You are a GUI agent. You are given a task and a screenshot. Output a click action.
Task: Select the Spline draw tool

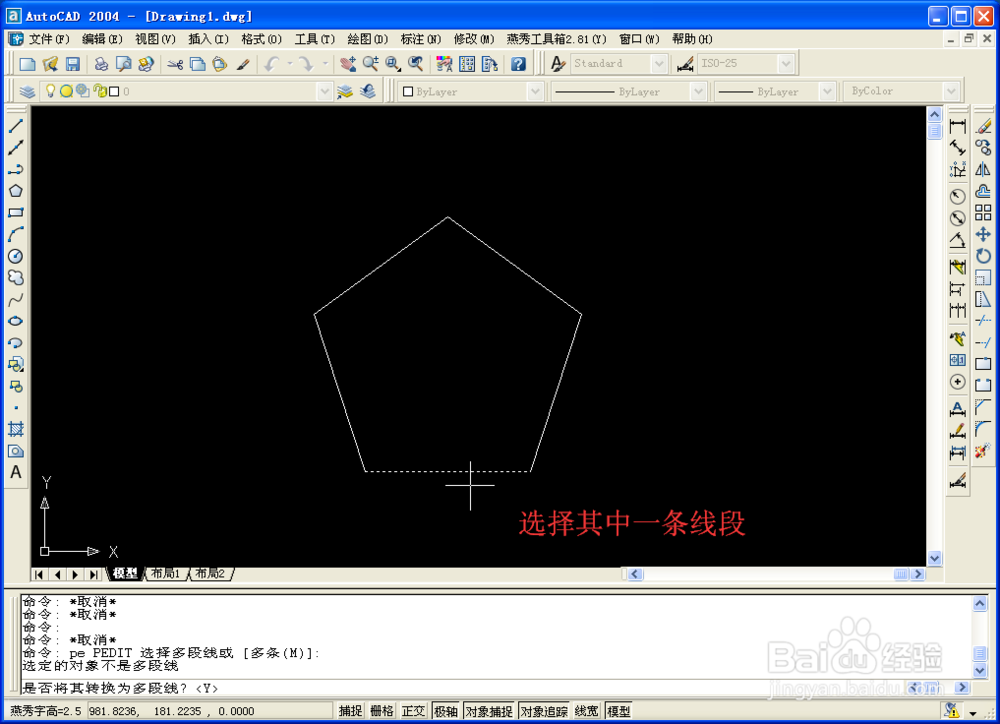tap(16, 299)
